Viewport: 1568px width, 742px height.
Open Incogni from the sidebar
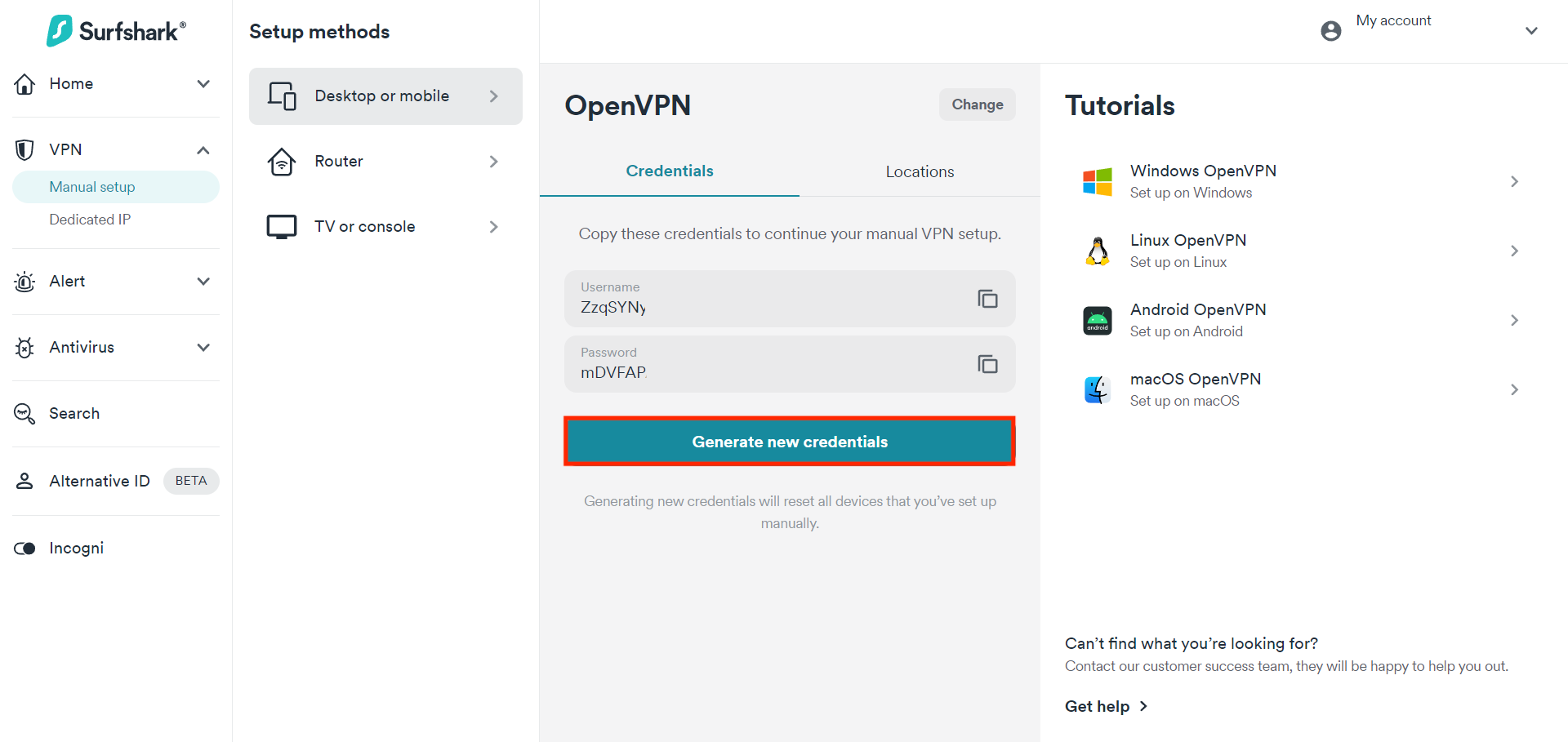pyautogui.click(x=76, y=549)
